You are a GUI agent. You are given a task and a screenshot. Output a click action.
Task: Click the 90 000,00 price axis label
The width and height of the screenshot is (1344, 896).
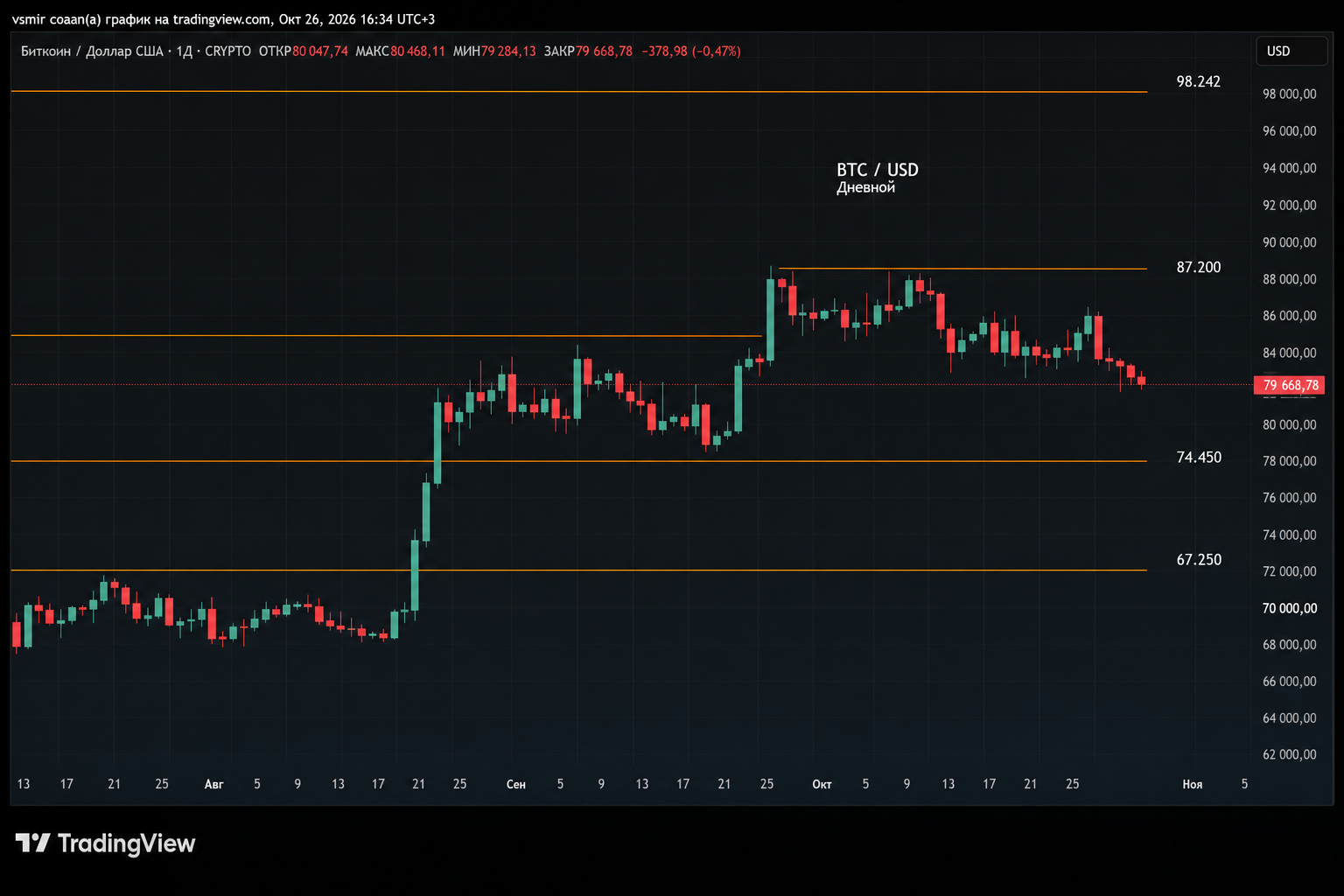[x=1289, y=242]
